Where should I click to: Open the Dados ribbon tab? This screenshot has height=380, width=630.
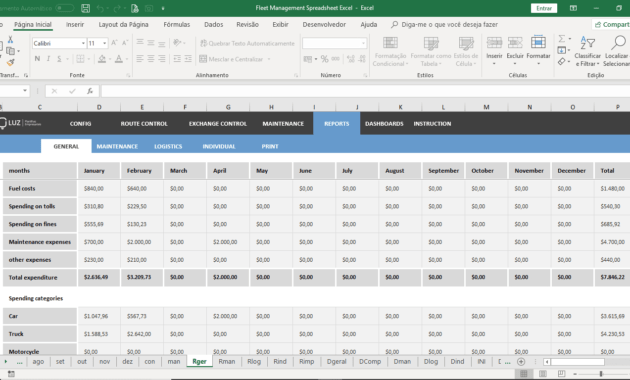point(213,25)
